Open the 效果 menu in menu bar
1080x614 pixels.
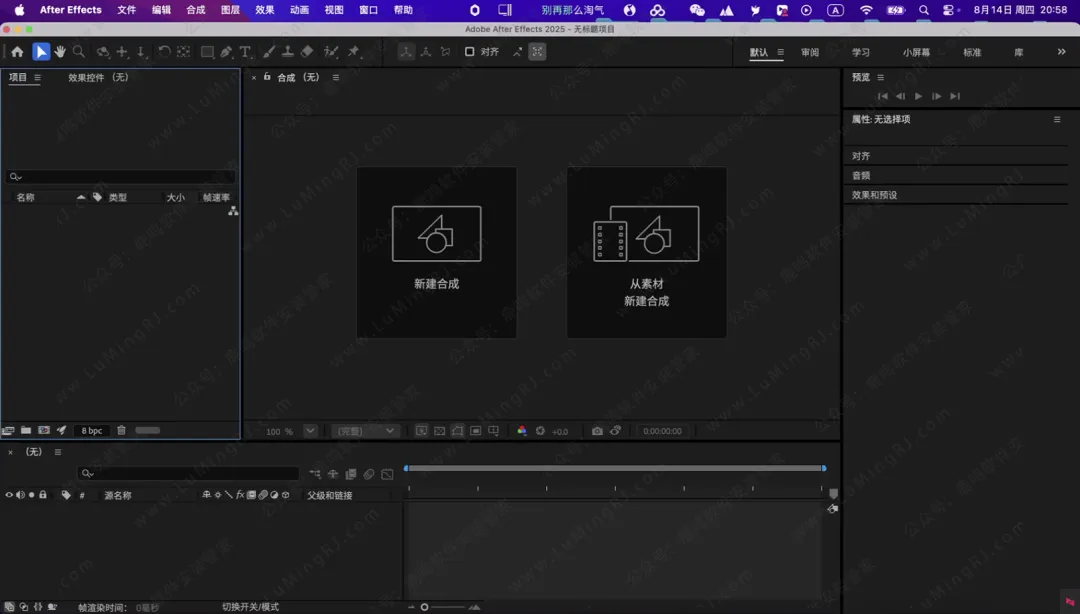point(264,10)
